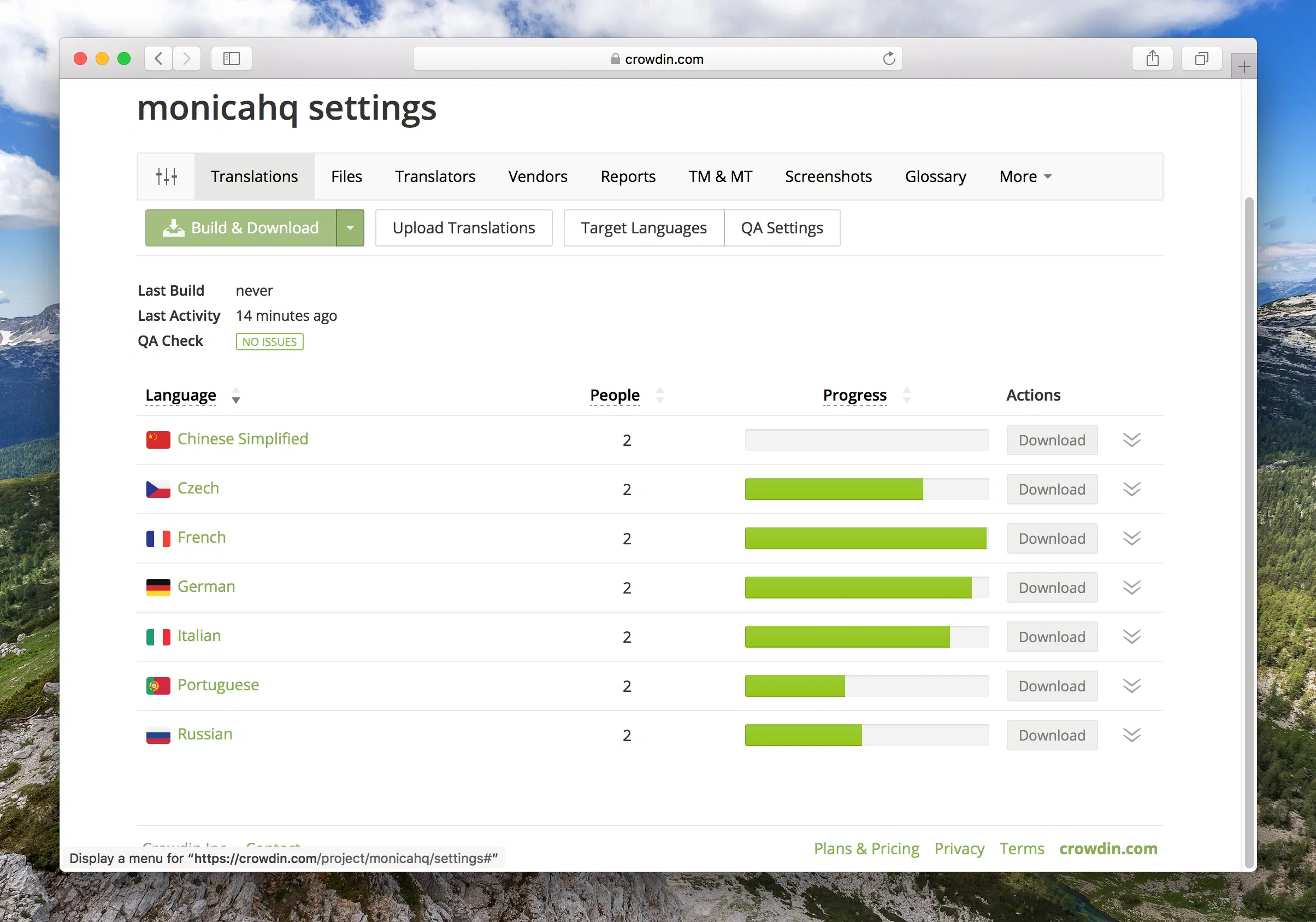This screenshot has width=1316, height=922.
Task: Click the NO ISSUES QA badge
Action: coord(269,342)
